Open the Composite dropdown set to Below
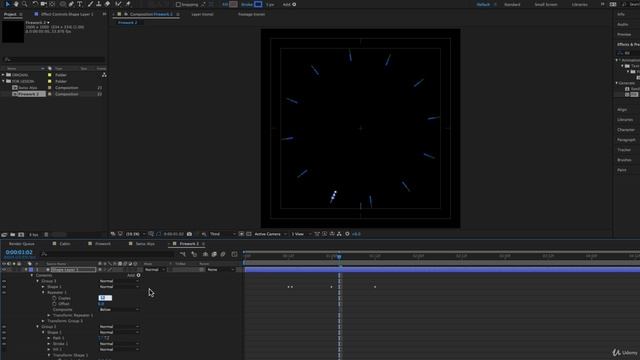This screenshot has width=640, height=360. coord(119,310)
